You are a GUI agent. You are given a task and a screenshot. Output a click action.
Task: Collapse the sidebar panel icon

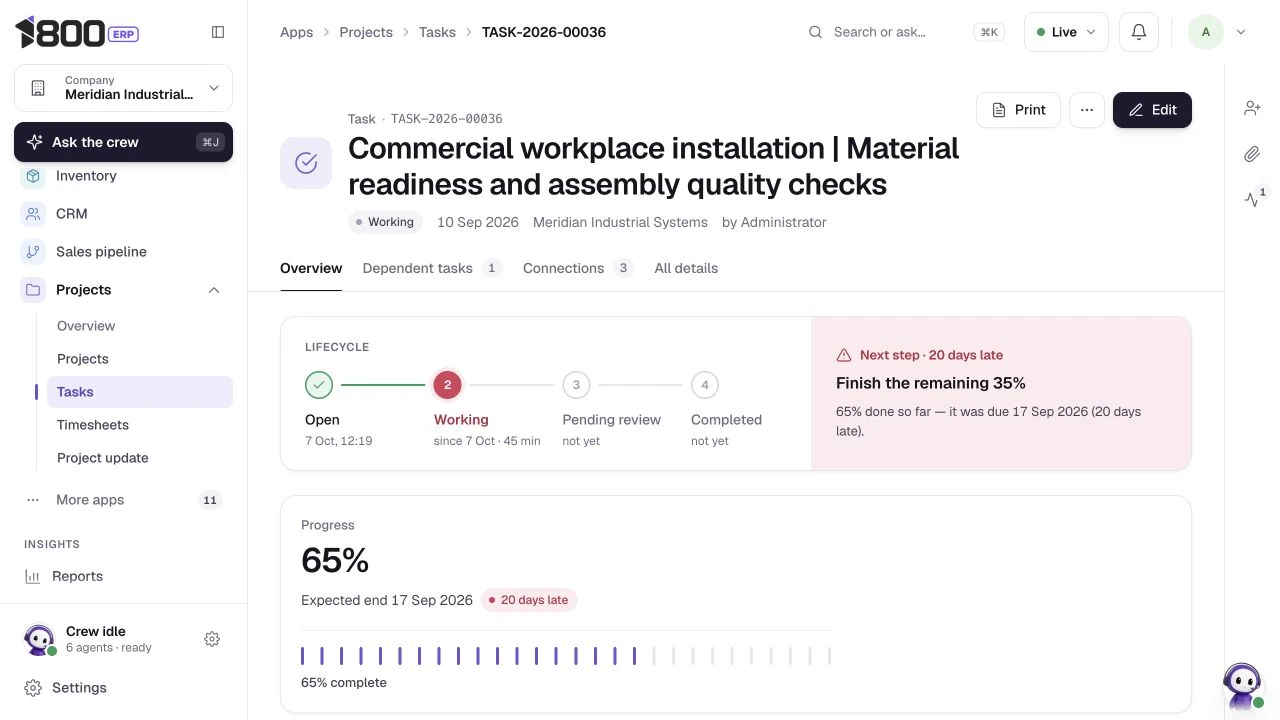(x=218, y=32)
